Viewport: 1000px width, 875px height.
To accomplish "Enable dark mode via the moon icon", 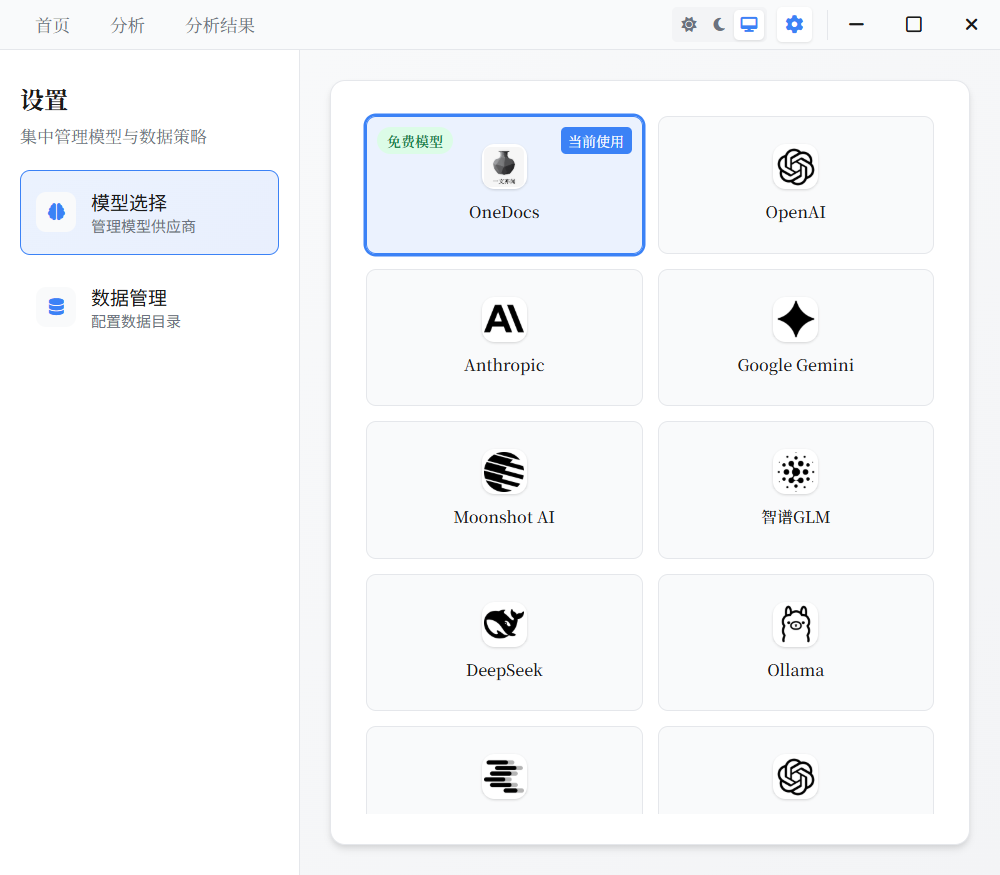I will 719,24.
